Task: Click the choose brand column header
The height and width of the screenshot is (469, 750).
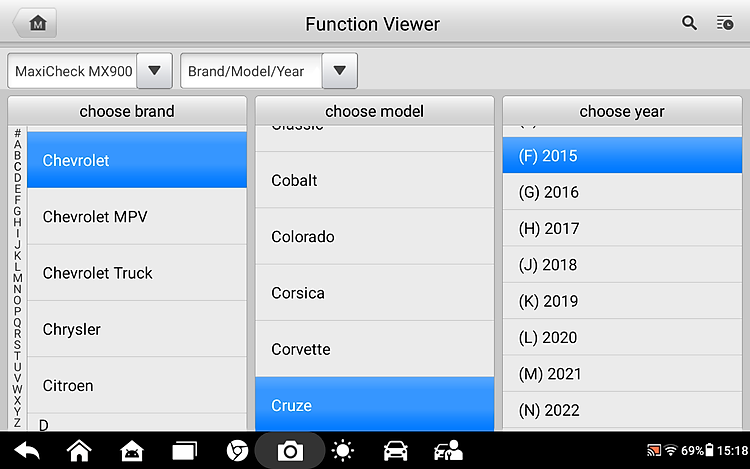Action: [127, 111]
